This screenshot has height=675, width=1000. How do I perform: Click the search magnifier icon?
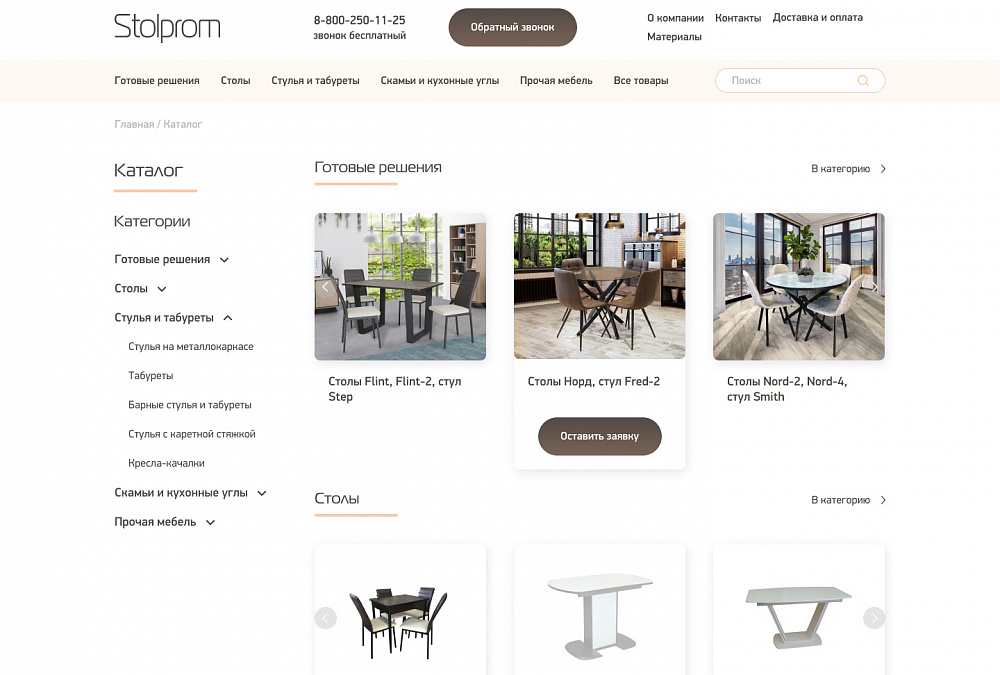[863, 80]
